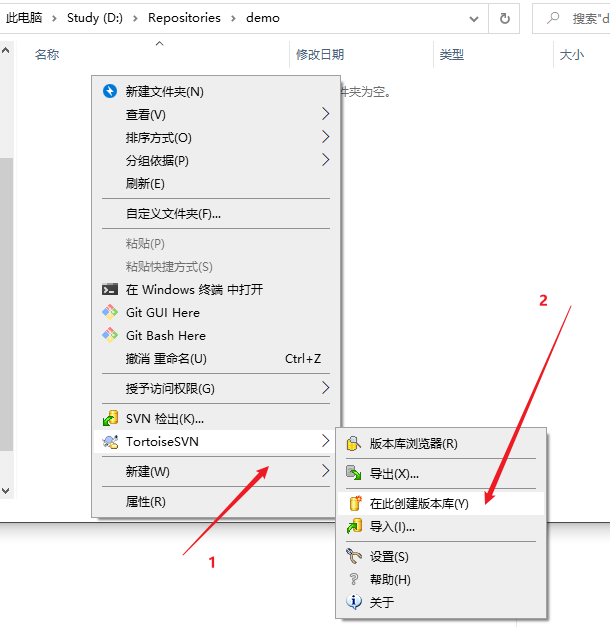Image resolution: width=610 pixels, height=627 pixels.
Task: Open 授予访问权限(G) submenu
Action: (216, 388)
